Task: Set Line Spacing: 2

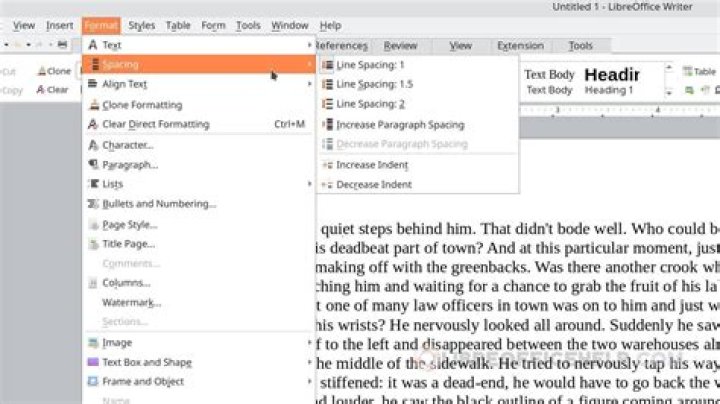Action: (x=418, y=104)
